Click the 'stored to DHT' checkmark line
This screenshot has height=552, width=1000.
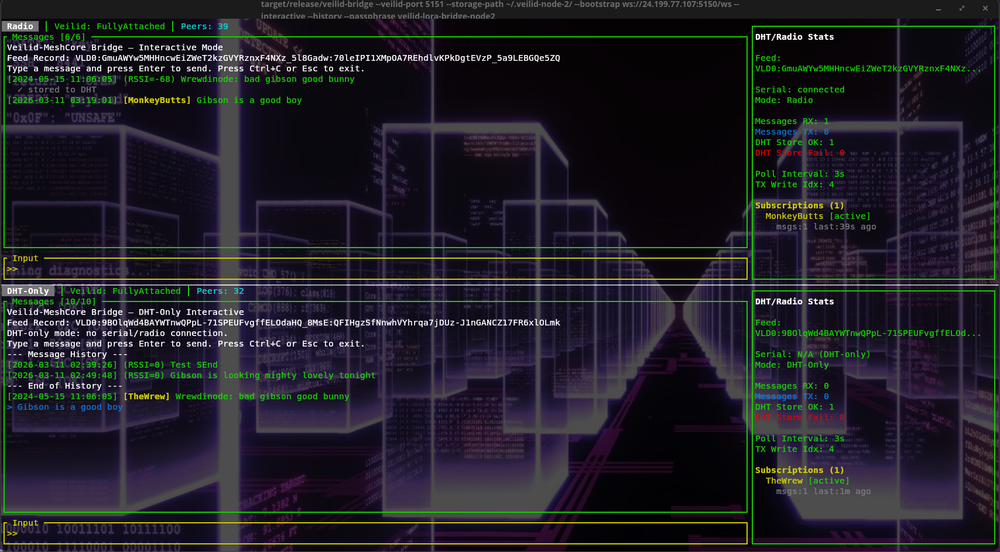click(x=56, y=90)
